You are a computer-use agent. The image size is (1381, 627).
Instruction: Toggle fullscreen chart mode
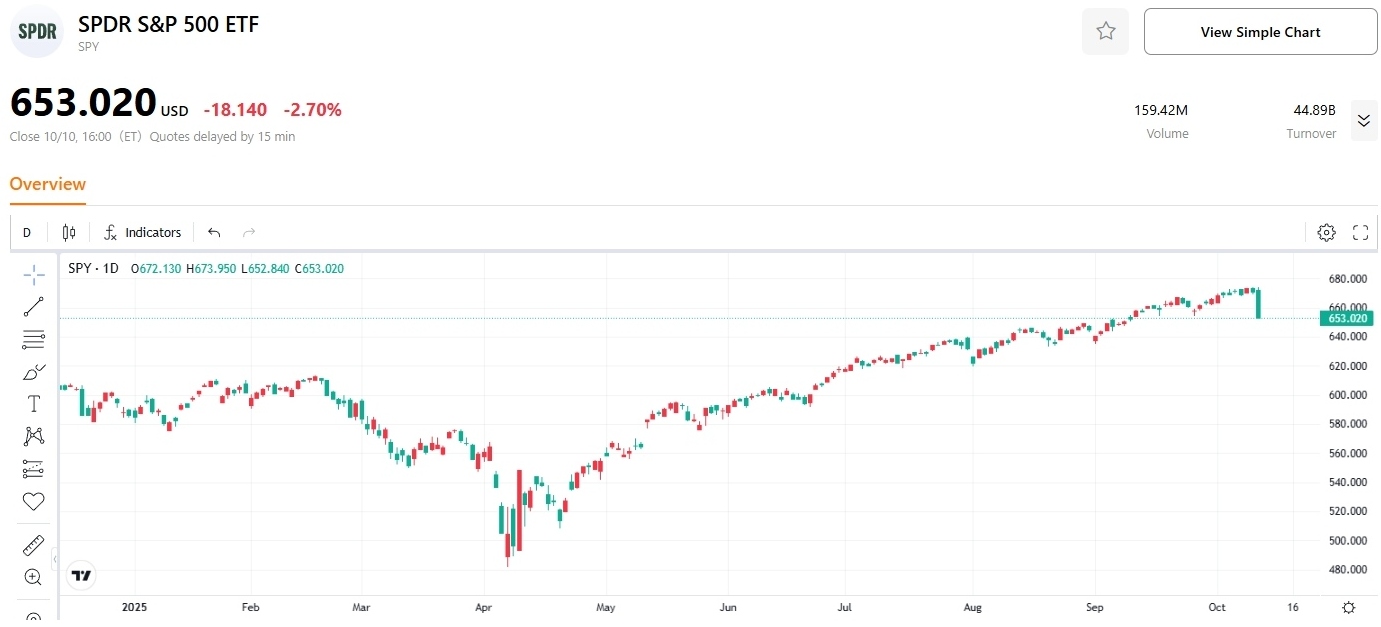[1360, 233]
